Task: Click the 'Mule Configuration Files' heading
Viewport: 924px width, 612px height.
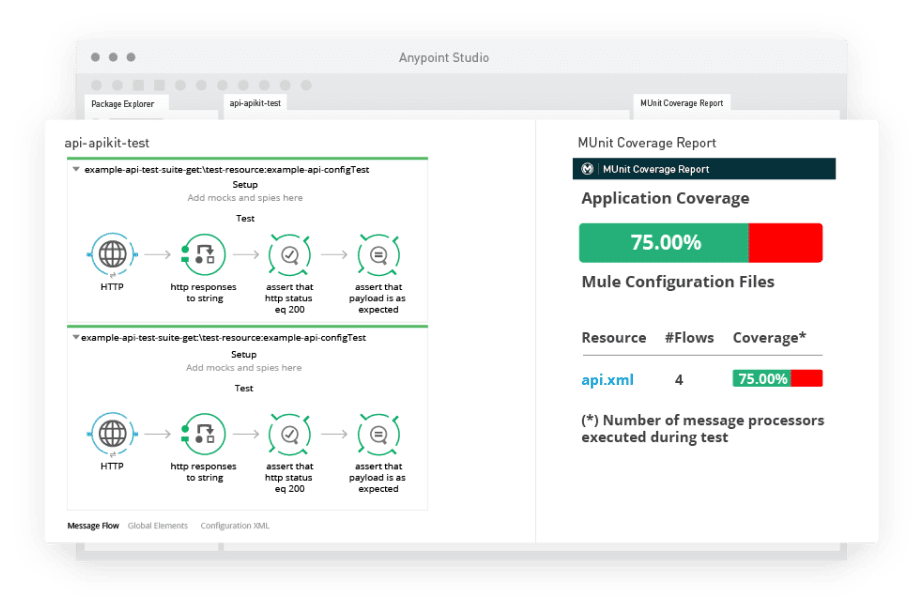Action: tap(678, 282)
